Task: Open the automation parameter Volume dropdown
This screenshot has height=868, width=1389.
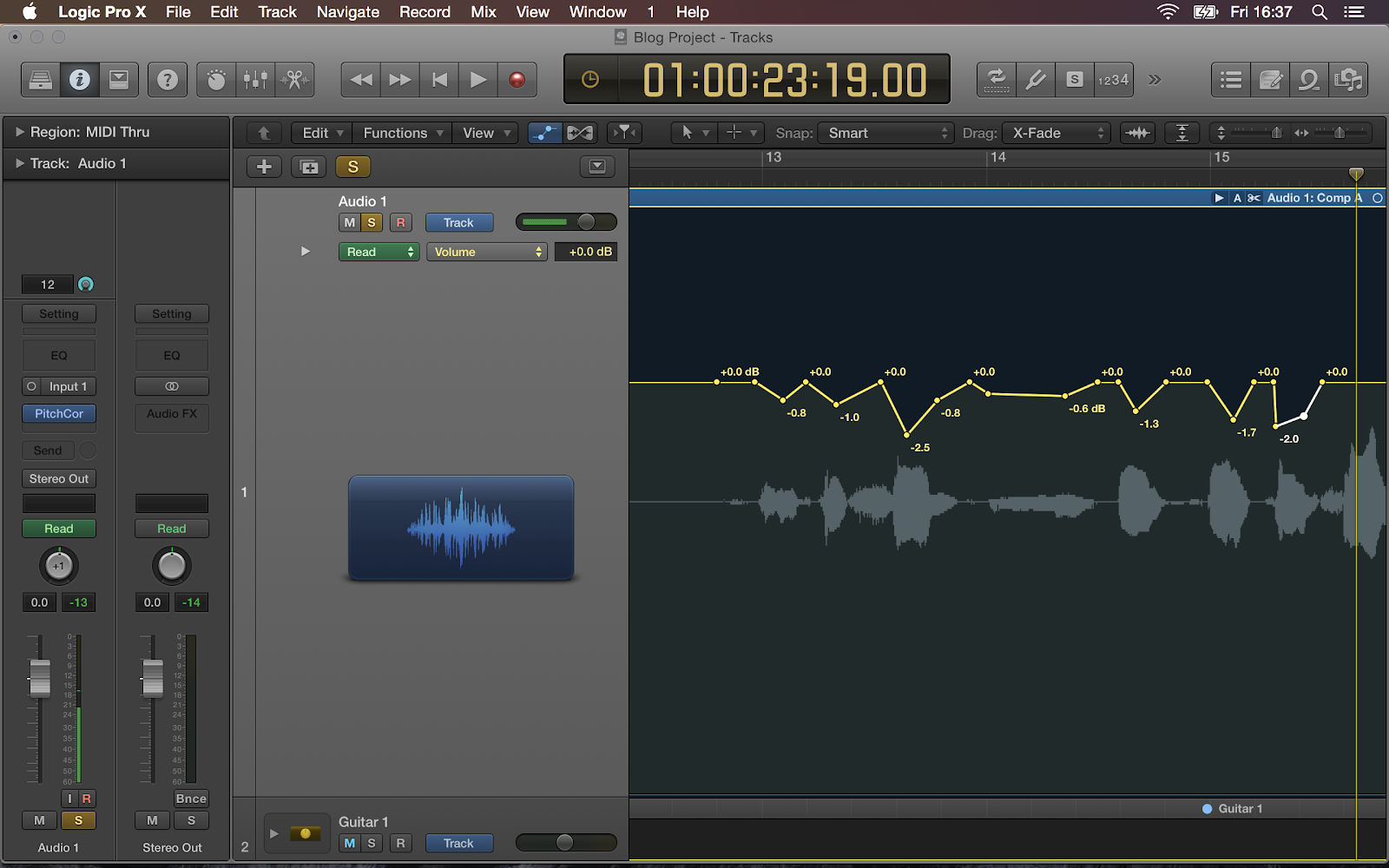Action: (x=487, y=252)
